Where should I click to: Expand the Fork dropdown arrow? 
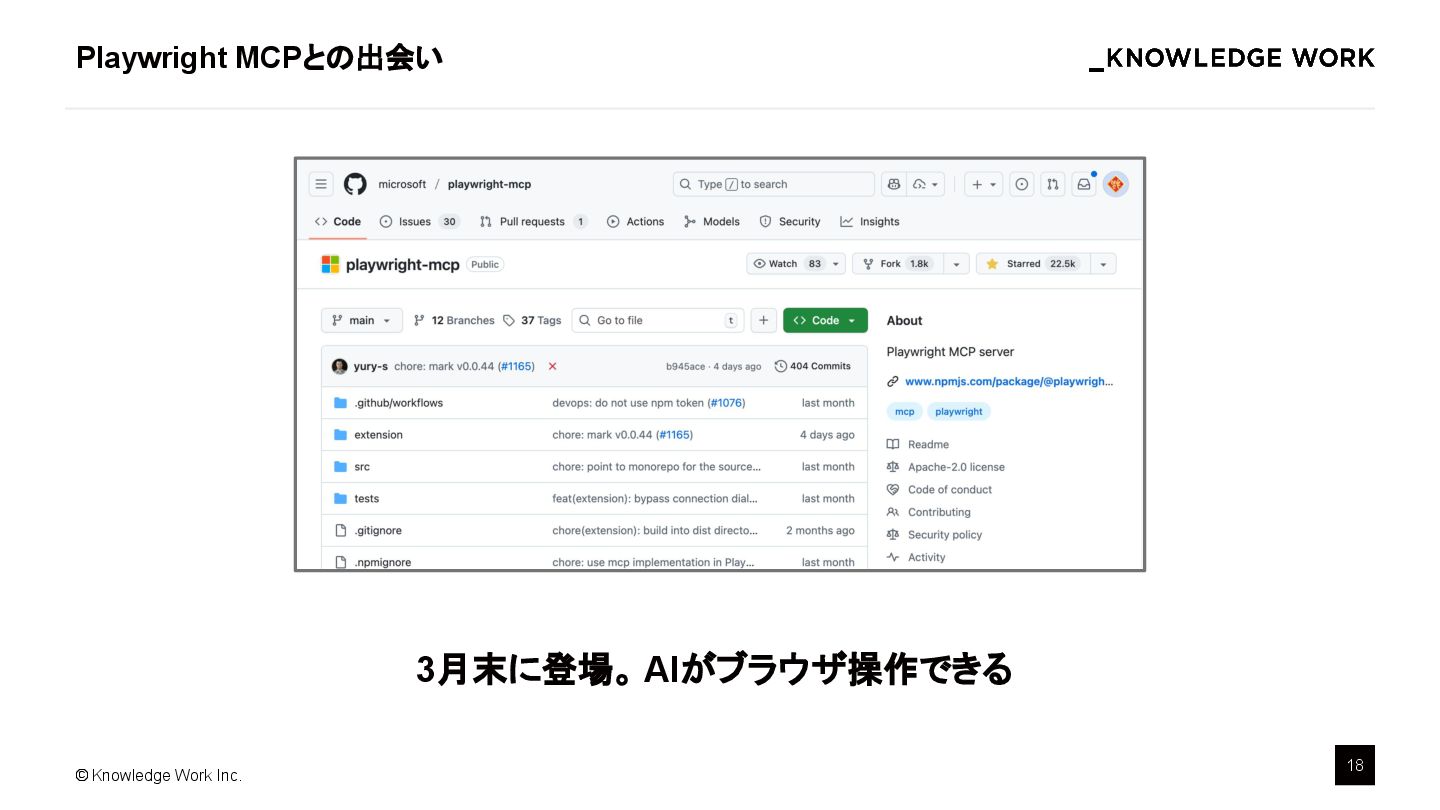(x=956, y=264)
